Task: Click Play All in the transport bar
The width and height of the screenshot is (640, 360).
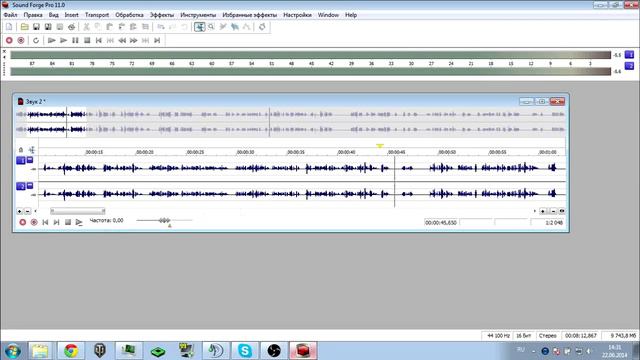Action: pyautogui.click(x=51, y=40)
